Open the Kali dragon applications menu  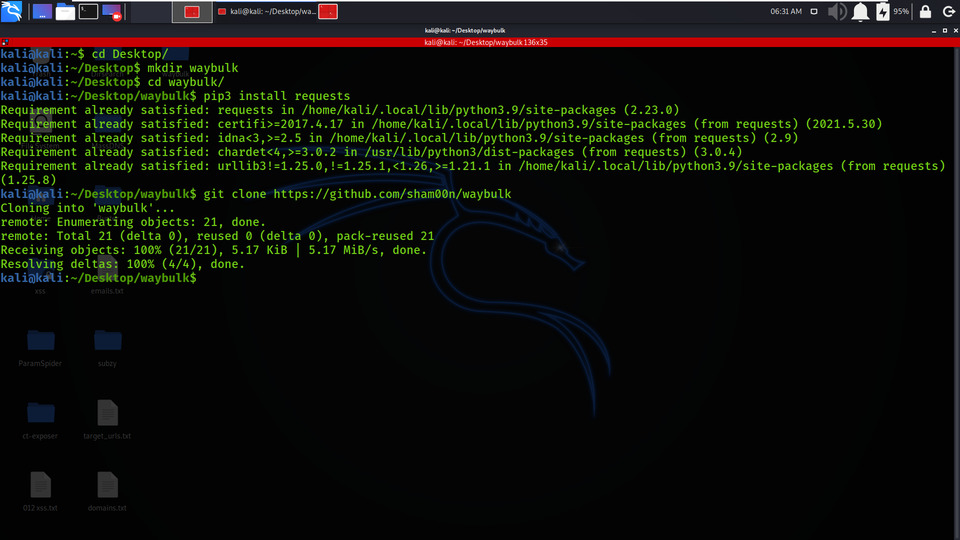point(12,11)
